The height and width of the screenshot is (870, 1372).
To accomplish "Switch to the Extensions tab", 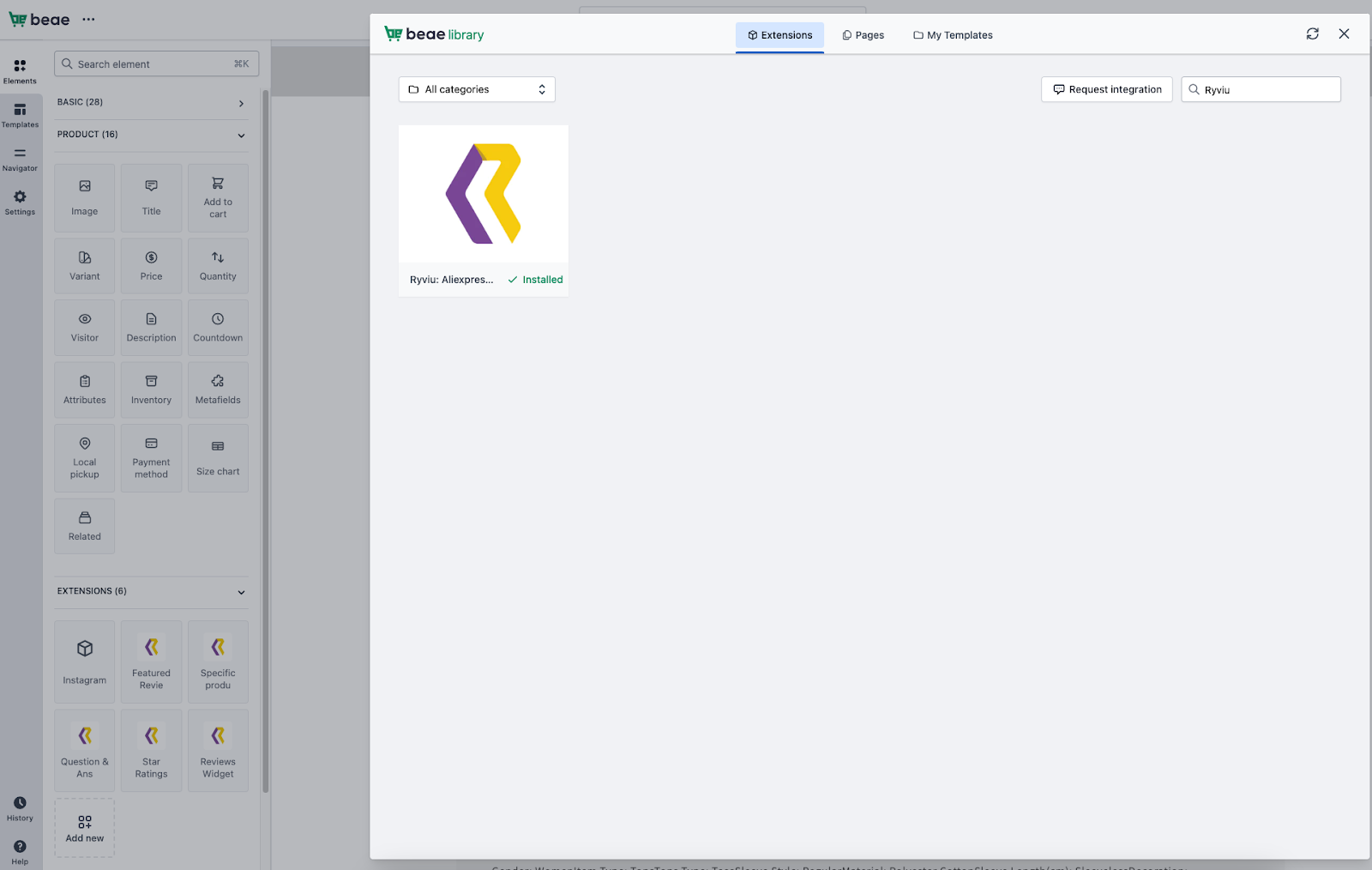I will [779, 35].
